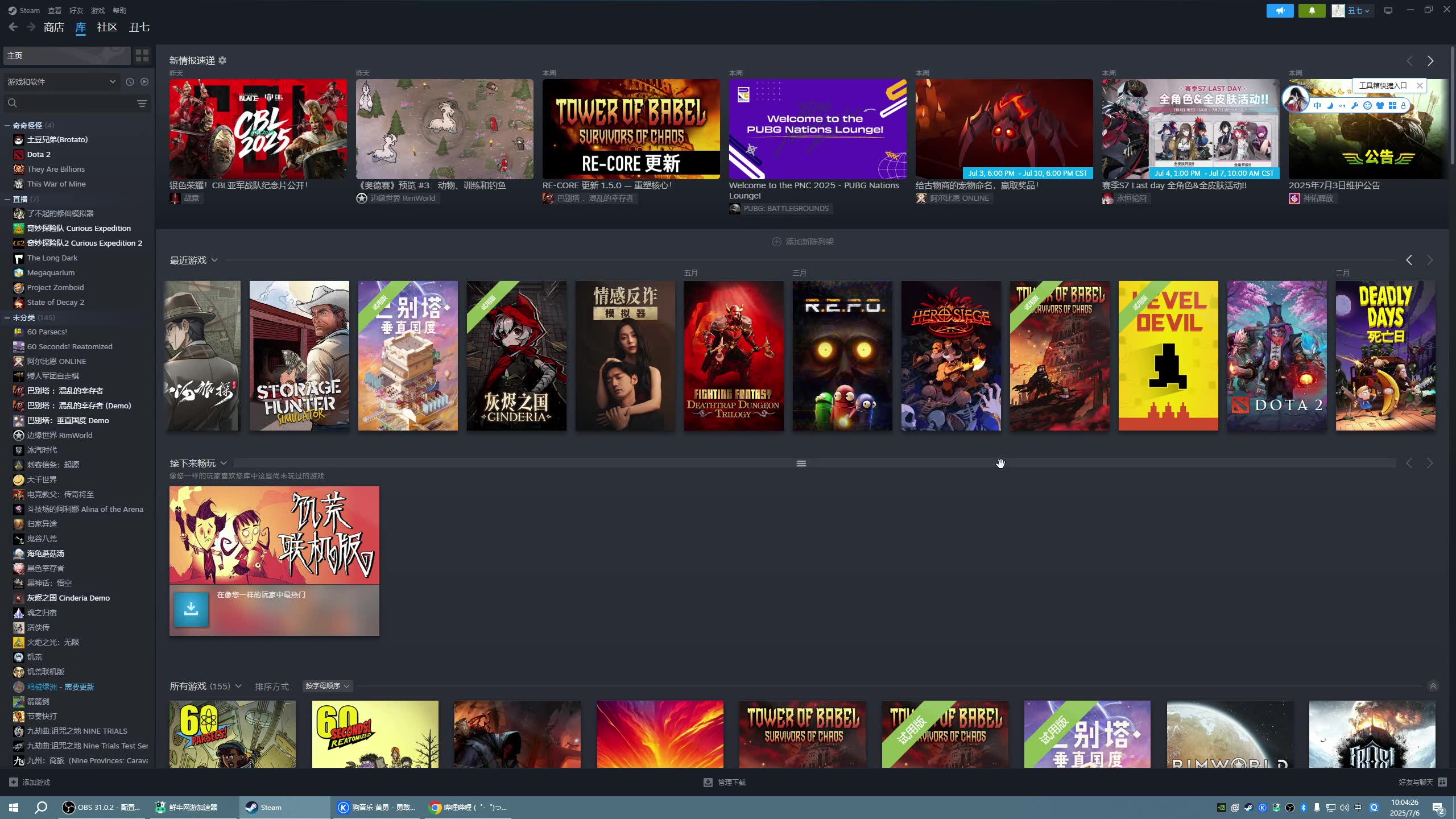Image resolution: width=1456 pixels, height=819 pixels.
Task: Collapse the 奇奇怪怪 collection
Action: [7, 125]
